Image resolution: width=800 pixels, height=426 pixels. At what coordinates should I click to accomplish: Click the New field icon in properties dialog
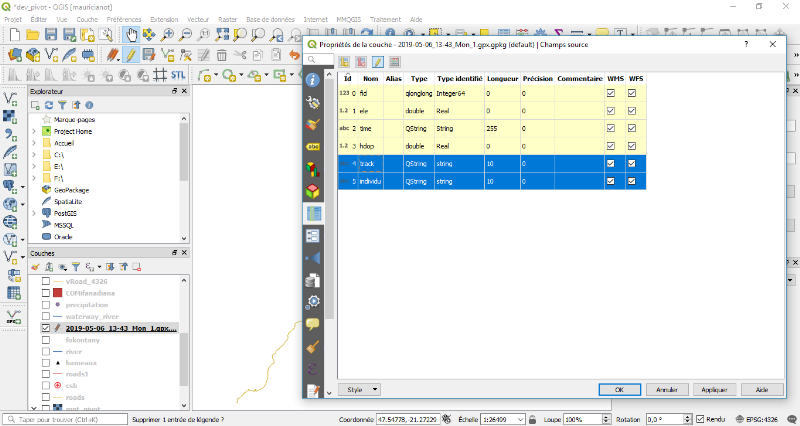(344, 62)
